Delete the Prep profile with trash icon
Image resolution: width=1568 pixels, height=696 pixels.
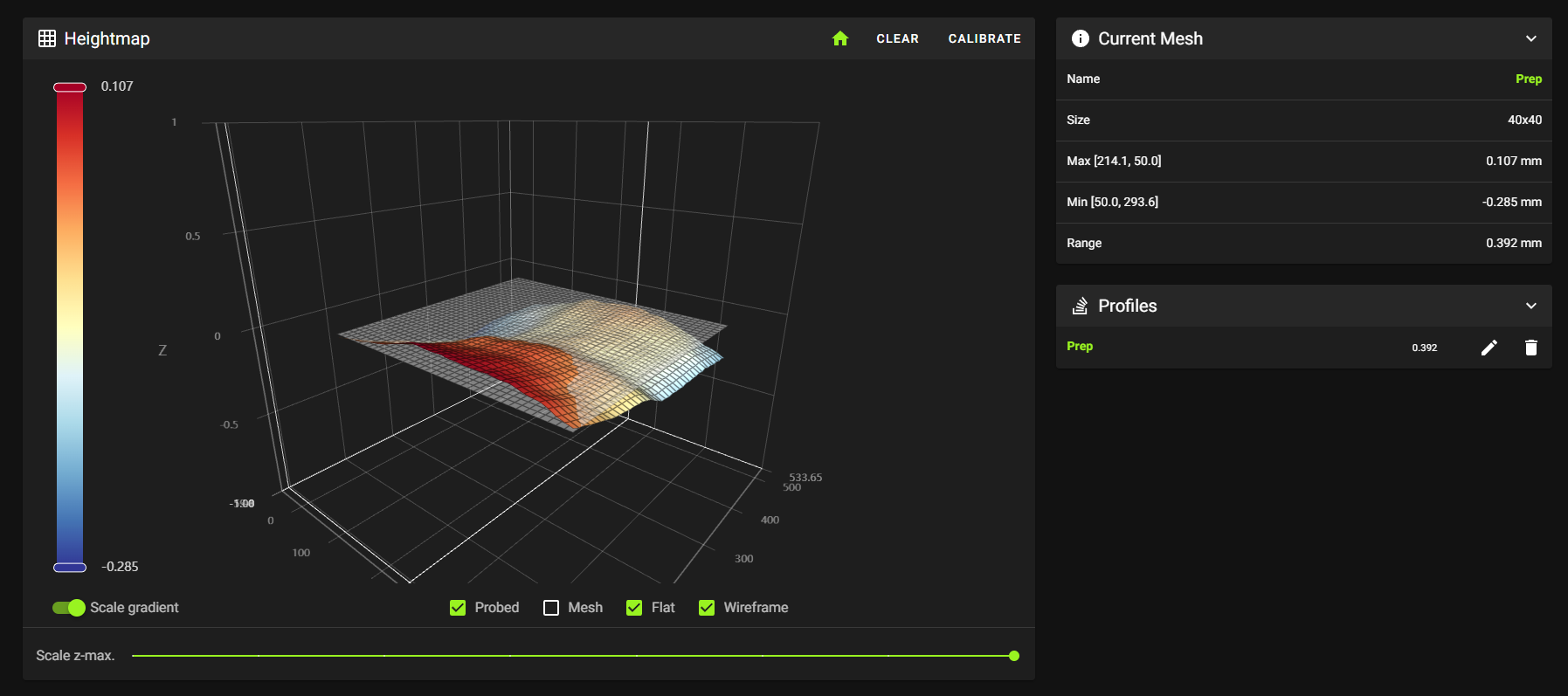pos(1530,348)
